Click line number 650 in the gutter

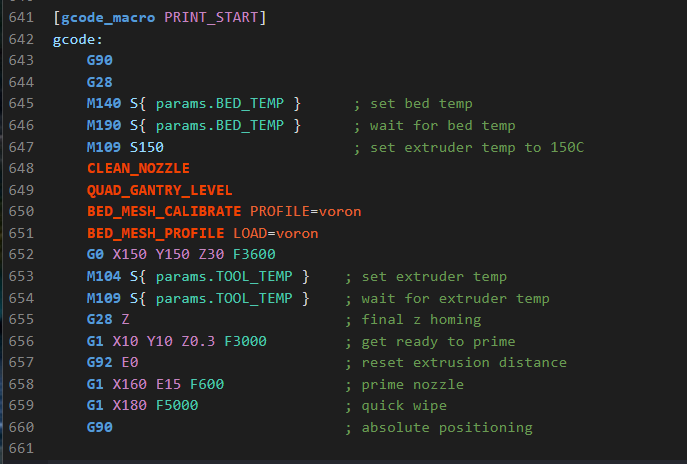point(21,212)
